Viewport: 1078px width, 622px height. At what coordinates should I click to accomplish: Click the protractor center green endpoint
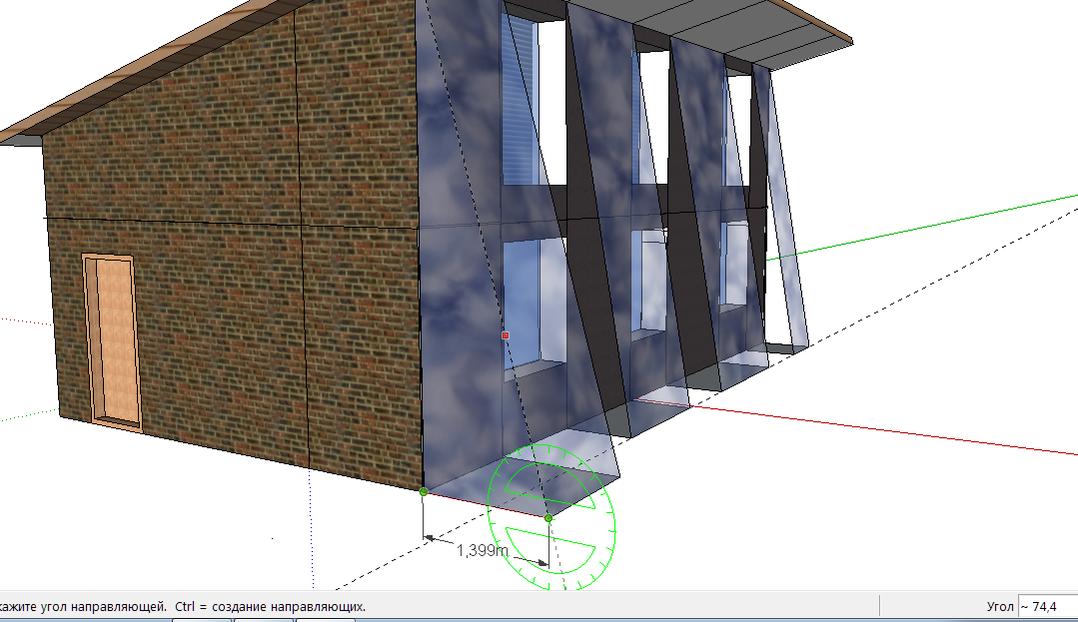[x=548, y=518]
